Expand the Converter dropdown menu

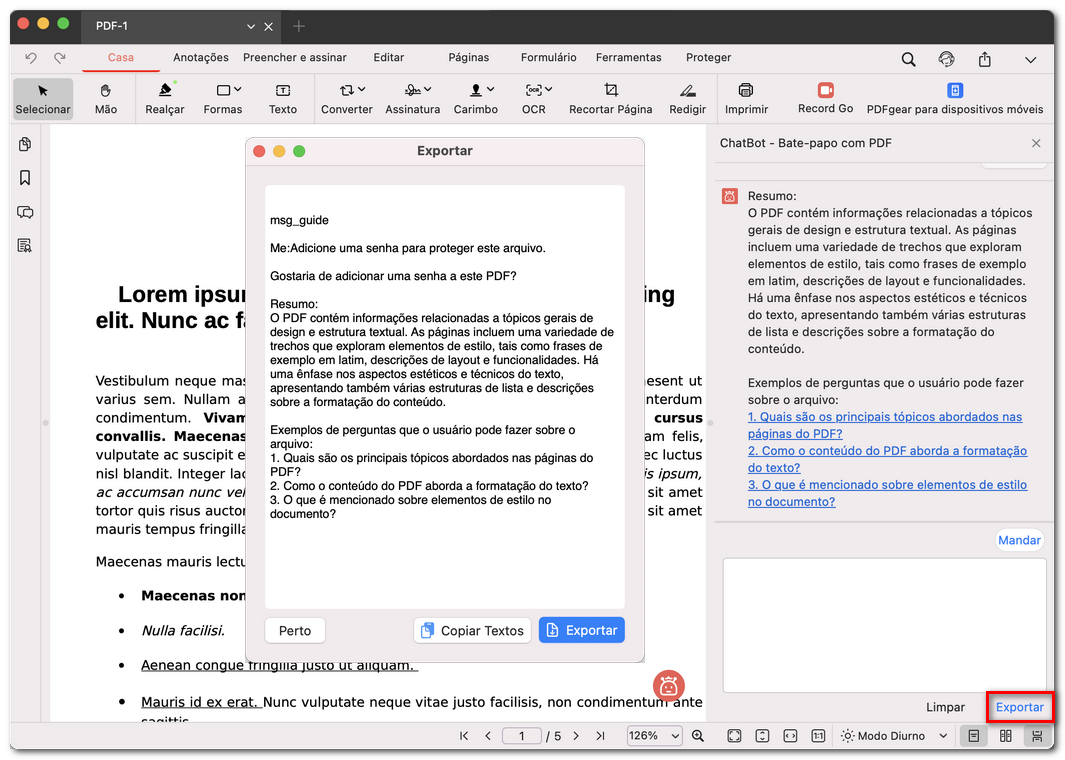[347, 99]
